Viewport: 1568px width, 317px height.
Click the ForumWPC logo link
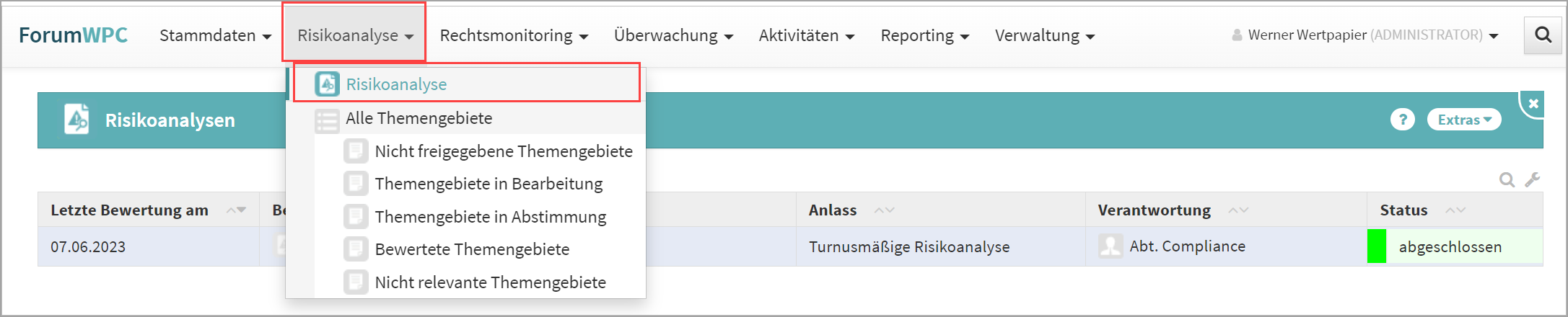(73, 35)
